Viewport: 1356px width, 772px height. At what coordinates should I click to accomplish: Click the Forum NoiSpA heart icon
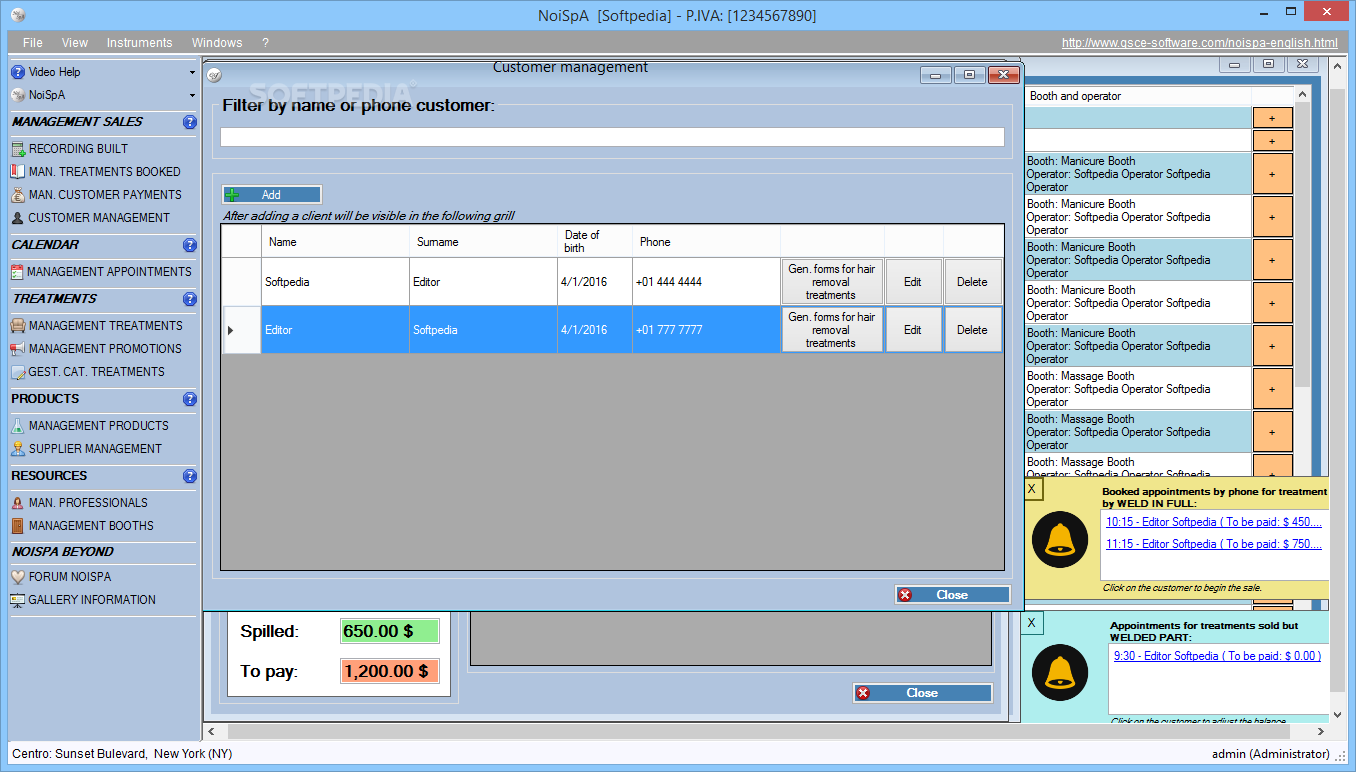click(18, 577)
